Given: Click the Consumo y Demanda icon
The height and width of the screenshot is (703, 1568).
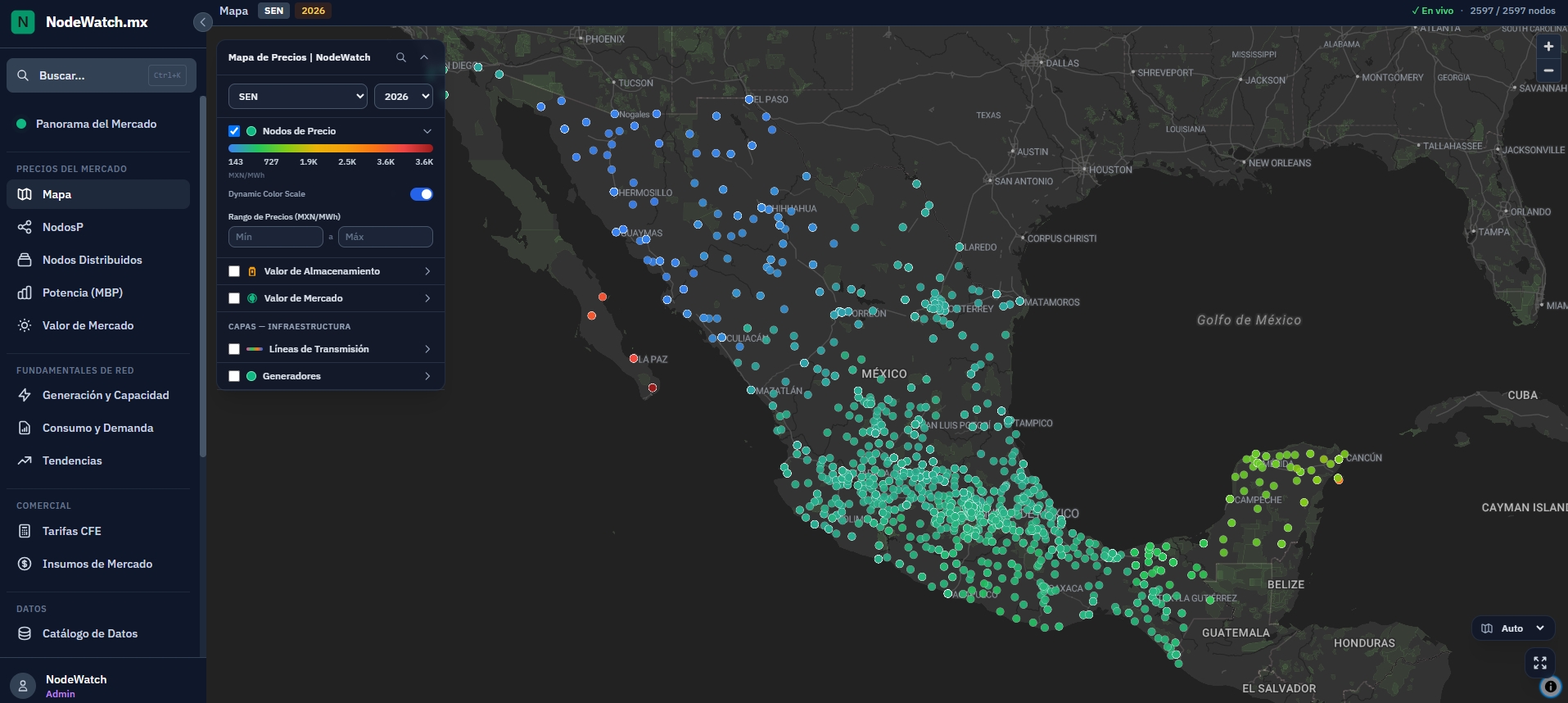Looking at the screenshot, I should tap(25, 428).
